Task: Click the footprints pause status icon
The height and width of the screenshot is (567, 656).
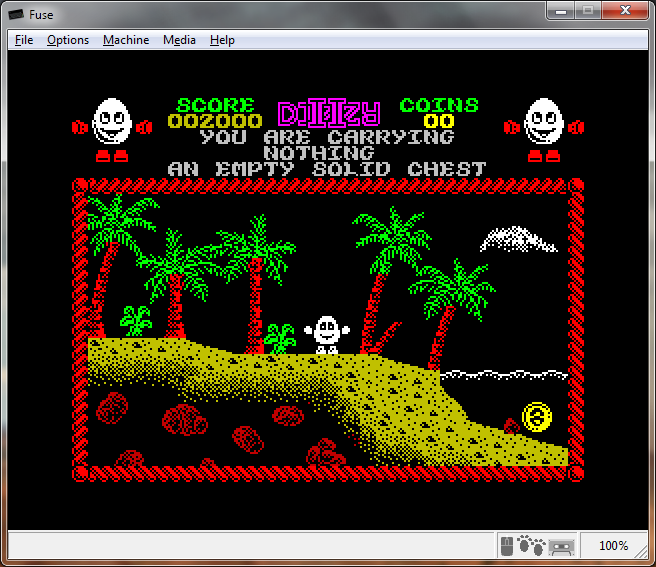Action: (531, 545)
